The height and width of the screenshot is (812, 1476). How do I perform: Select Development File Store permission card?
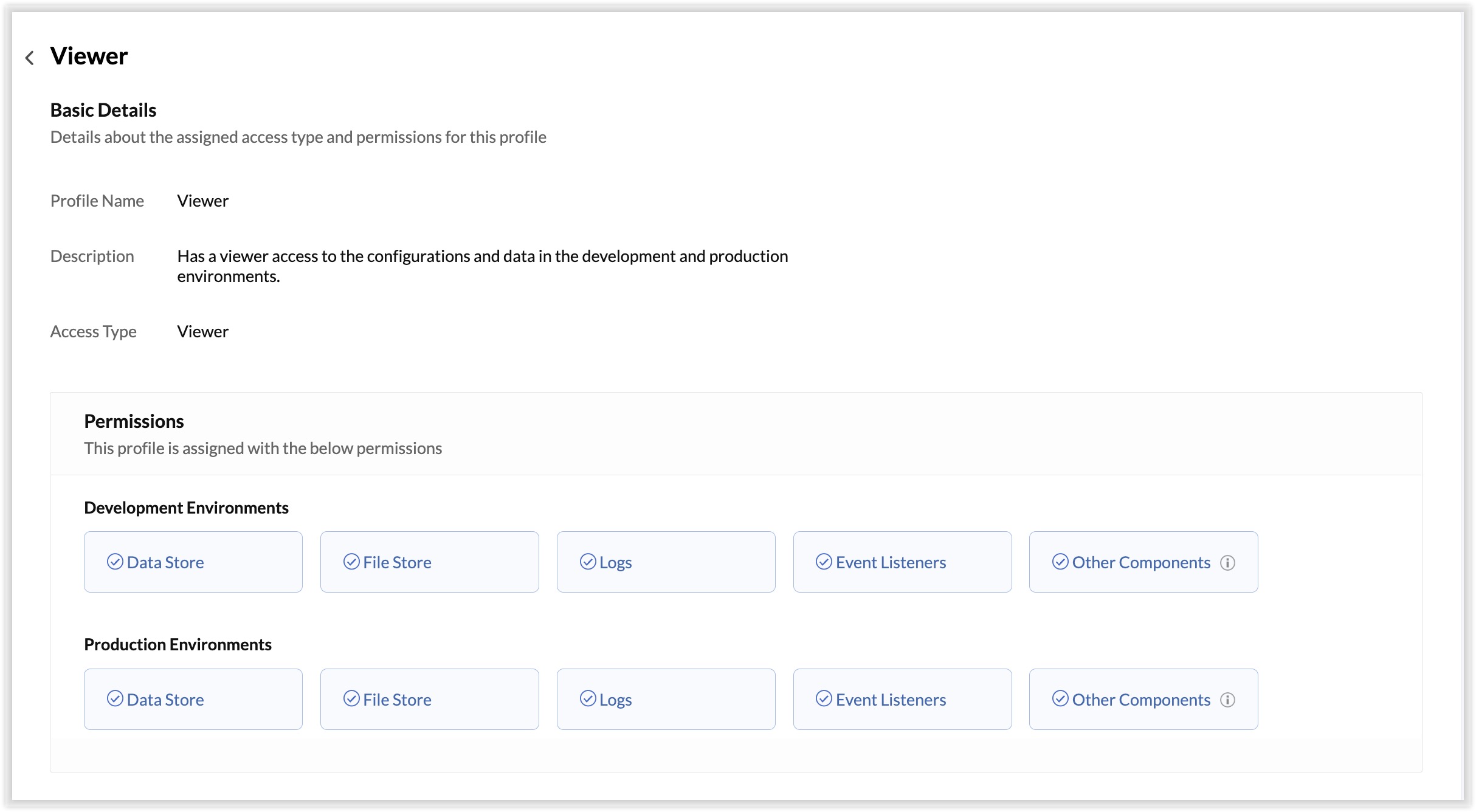coord(429,562)
